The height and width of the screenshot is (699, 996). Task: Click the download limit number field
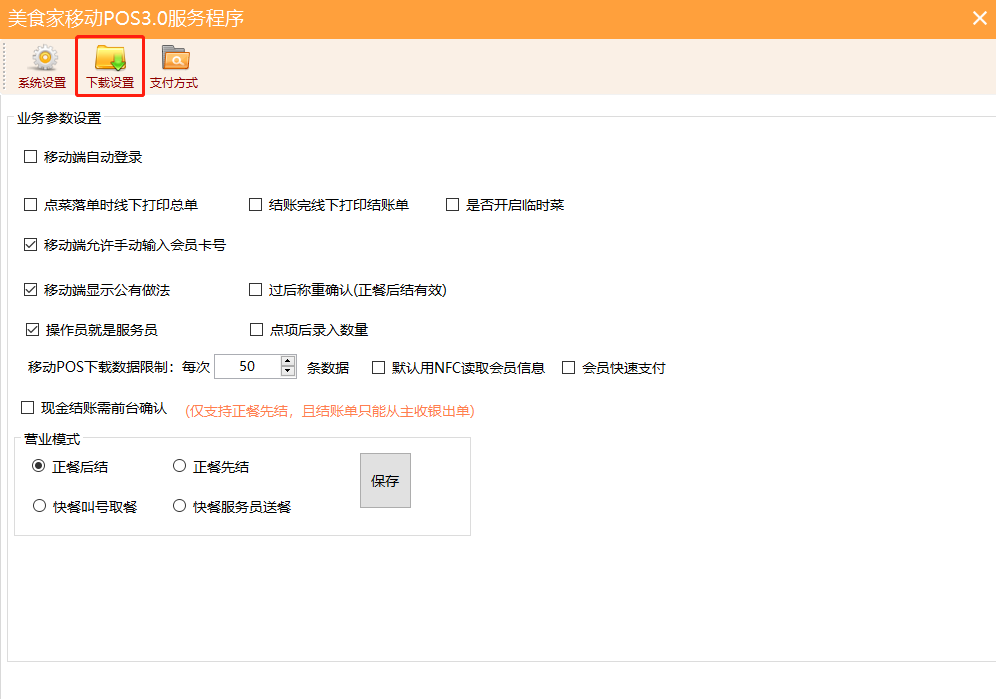[x=247, y=367]
